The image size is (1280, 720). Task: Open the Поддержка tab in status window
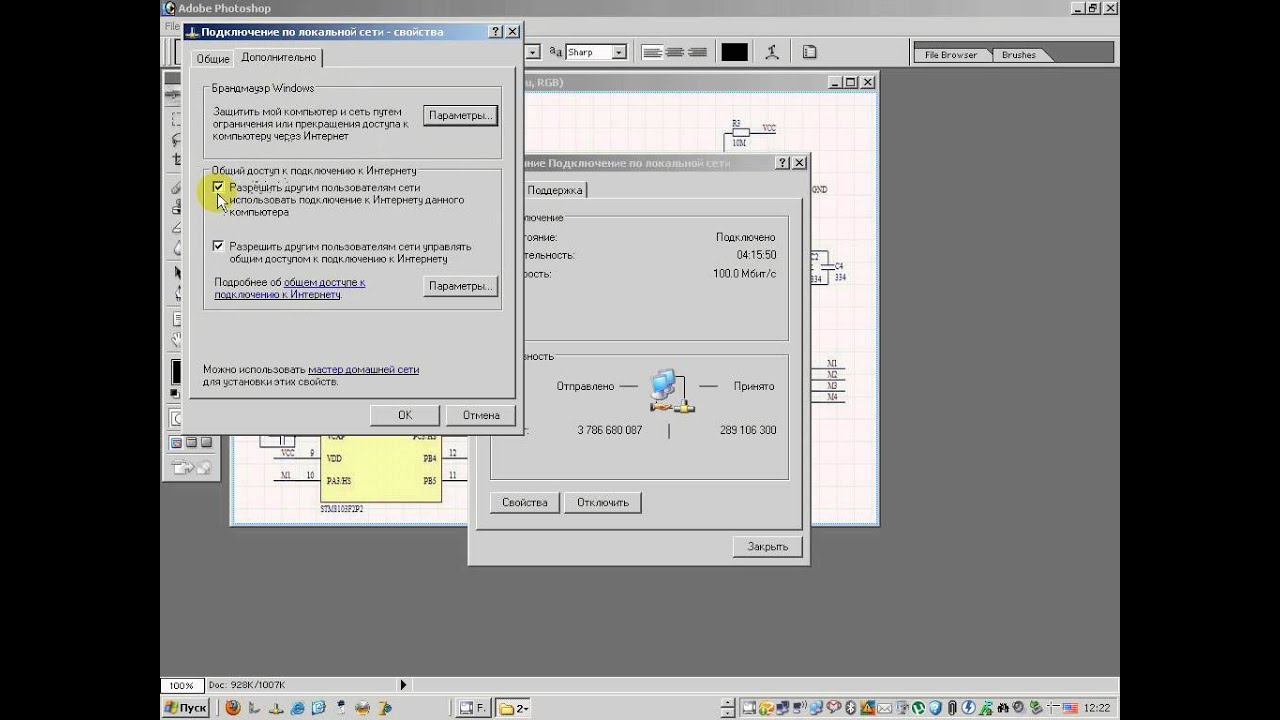[554, 190]
